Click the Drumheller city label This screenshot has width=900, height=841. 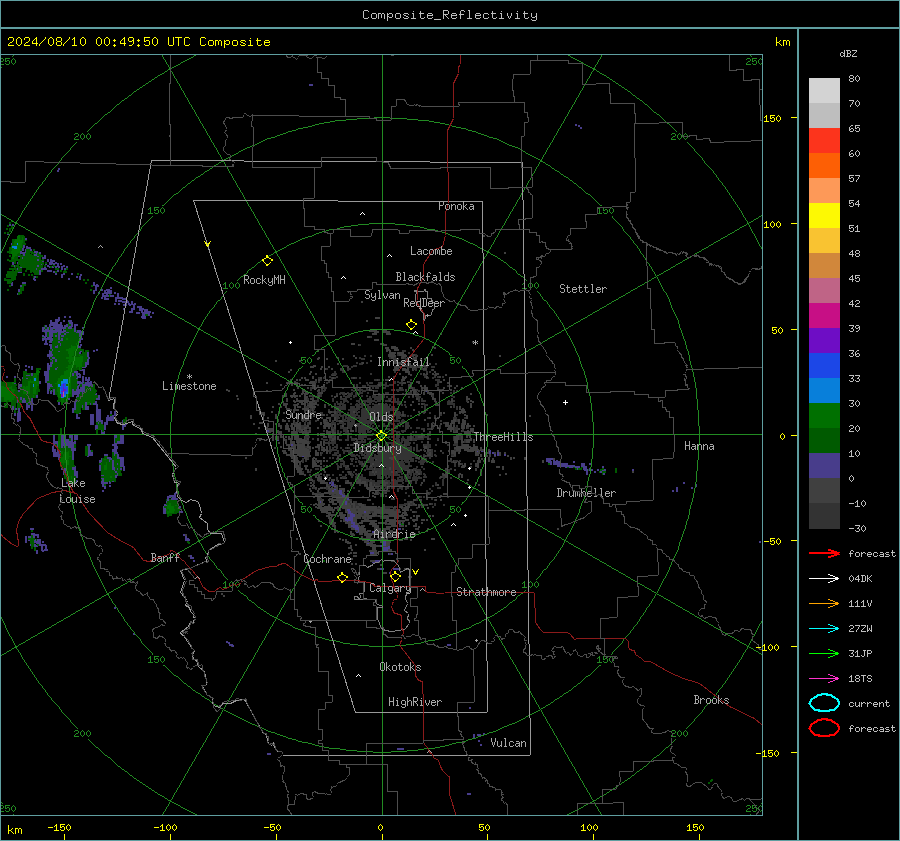586,493
